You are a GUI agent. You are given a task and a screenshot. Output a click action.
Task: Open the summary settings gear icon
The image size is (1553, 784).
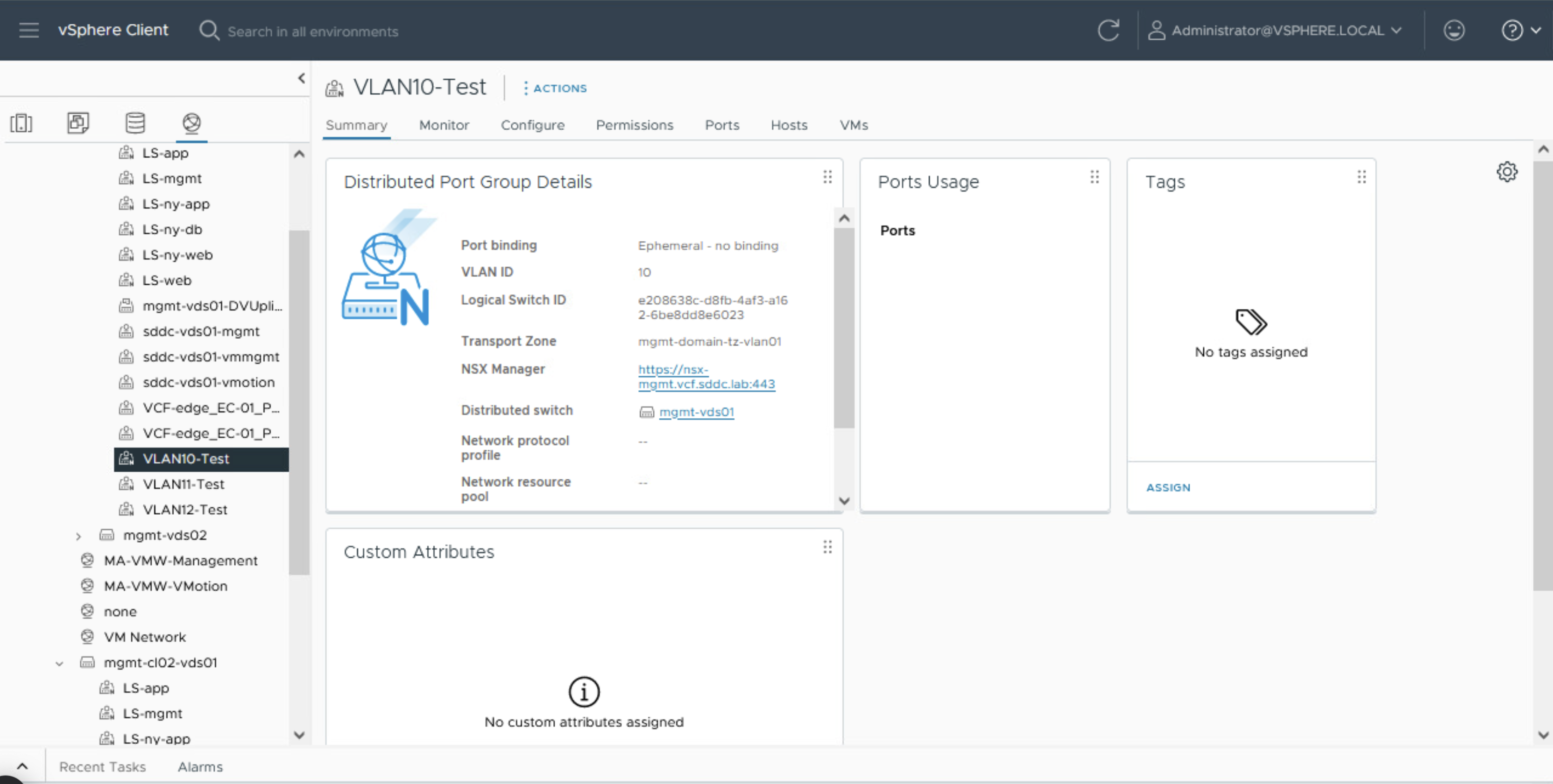click(1507, 172)
